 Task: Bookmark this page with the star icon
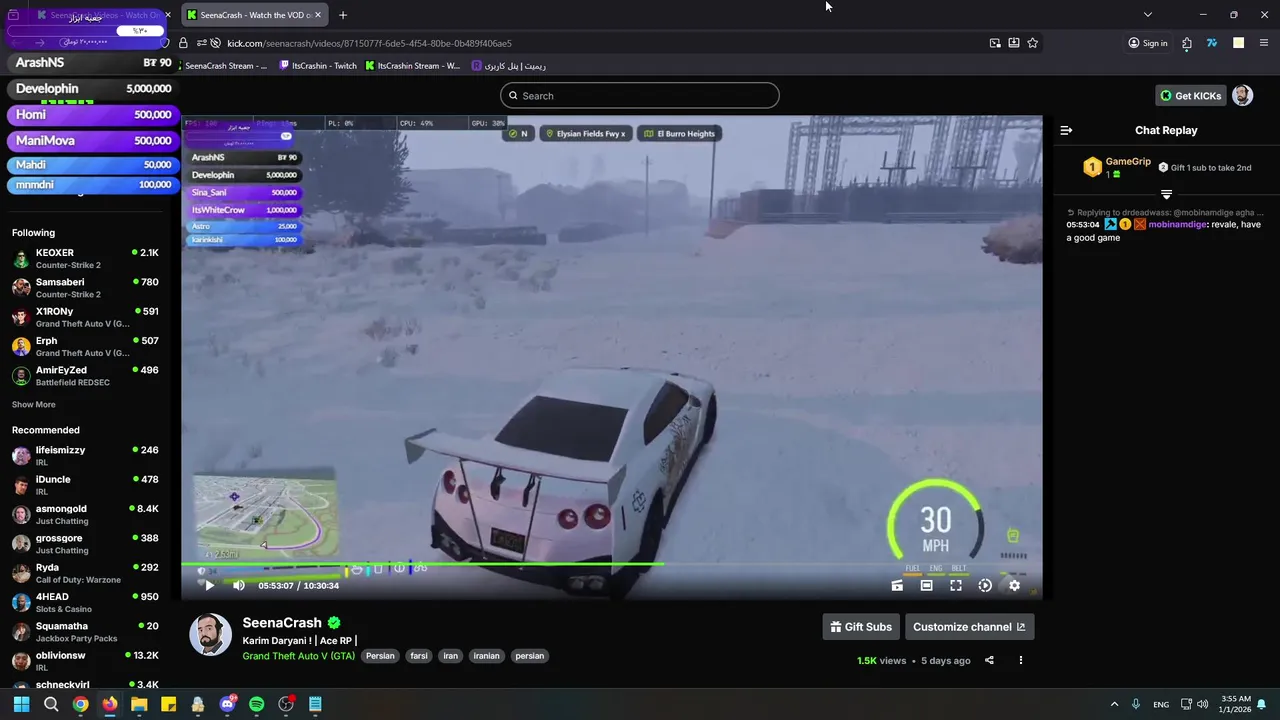(1033, 43)
